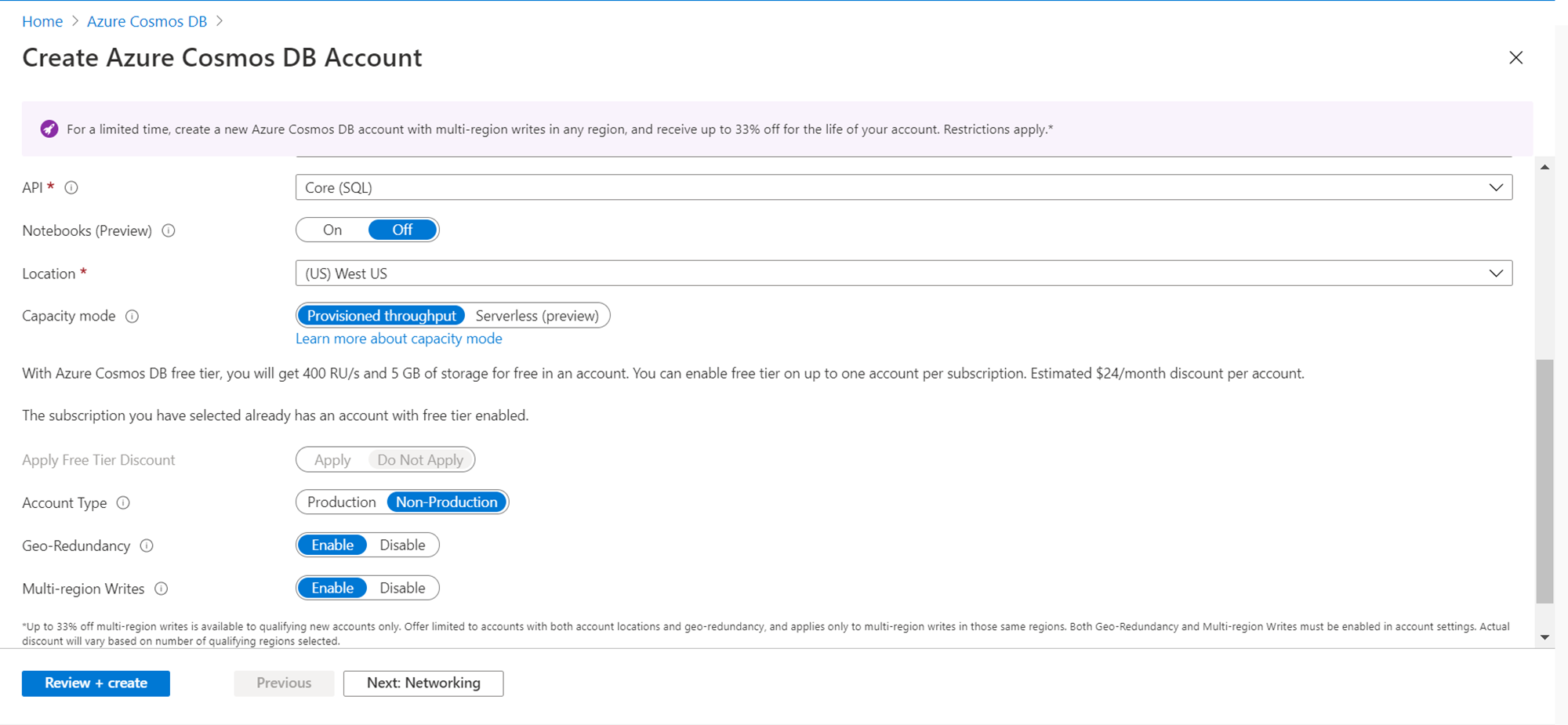This screenshot has width=1568, height=725.
Task: Close the Create Azure Cosmos DB pane
Action: coord(1515,58)
